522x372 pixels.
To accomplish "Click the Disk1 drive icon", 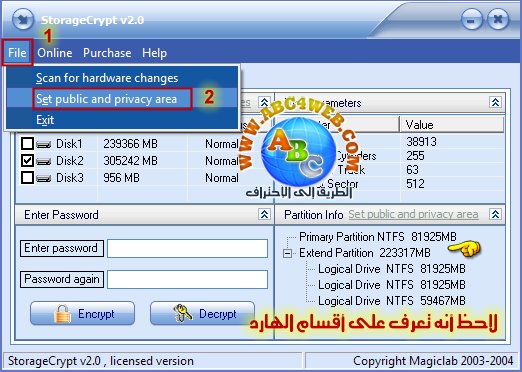I will (44, 145).
